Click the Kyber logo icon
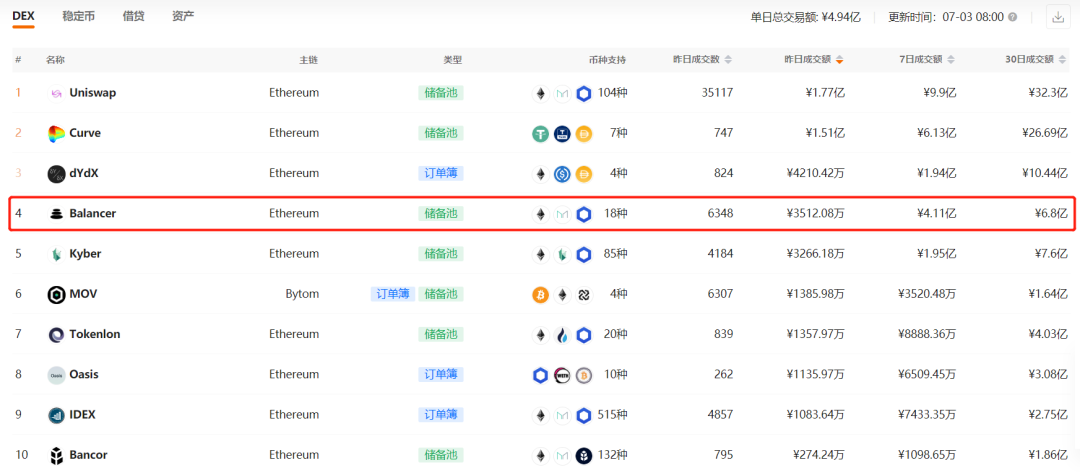 point(56,254)
